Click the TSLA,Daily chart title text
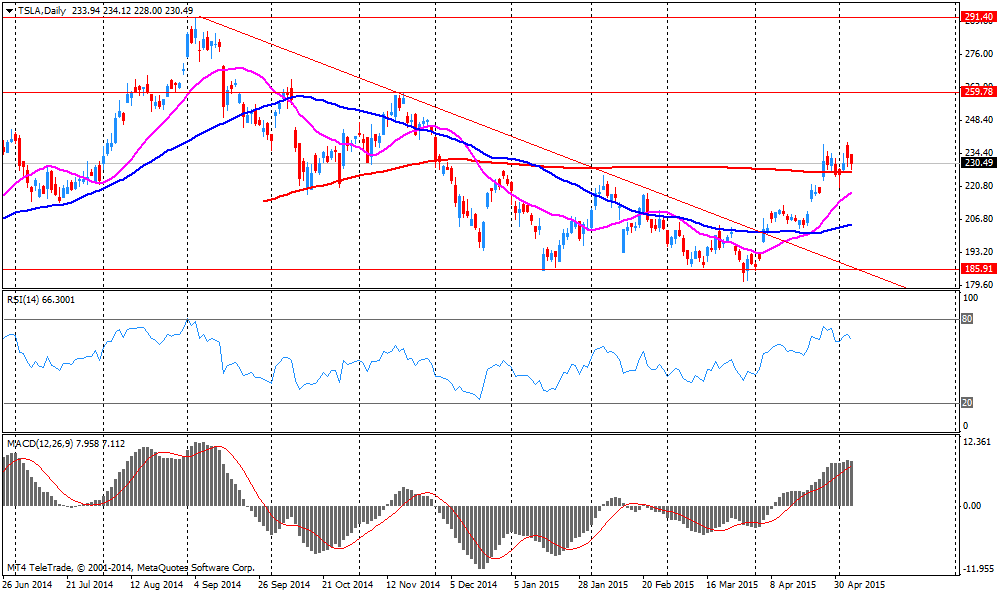This screenshot has width=999, height=593. coord(41,10)
